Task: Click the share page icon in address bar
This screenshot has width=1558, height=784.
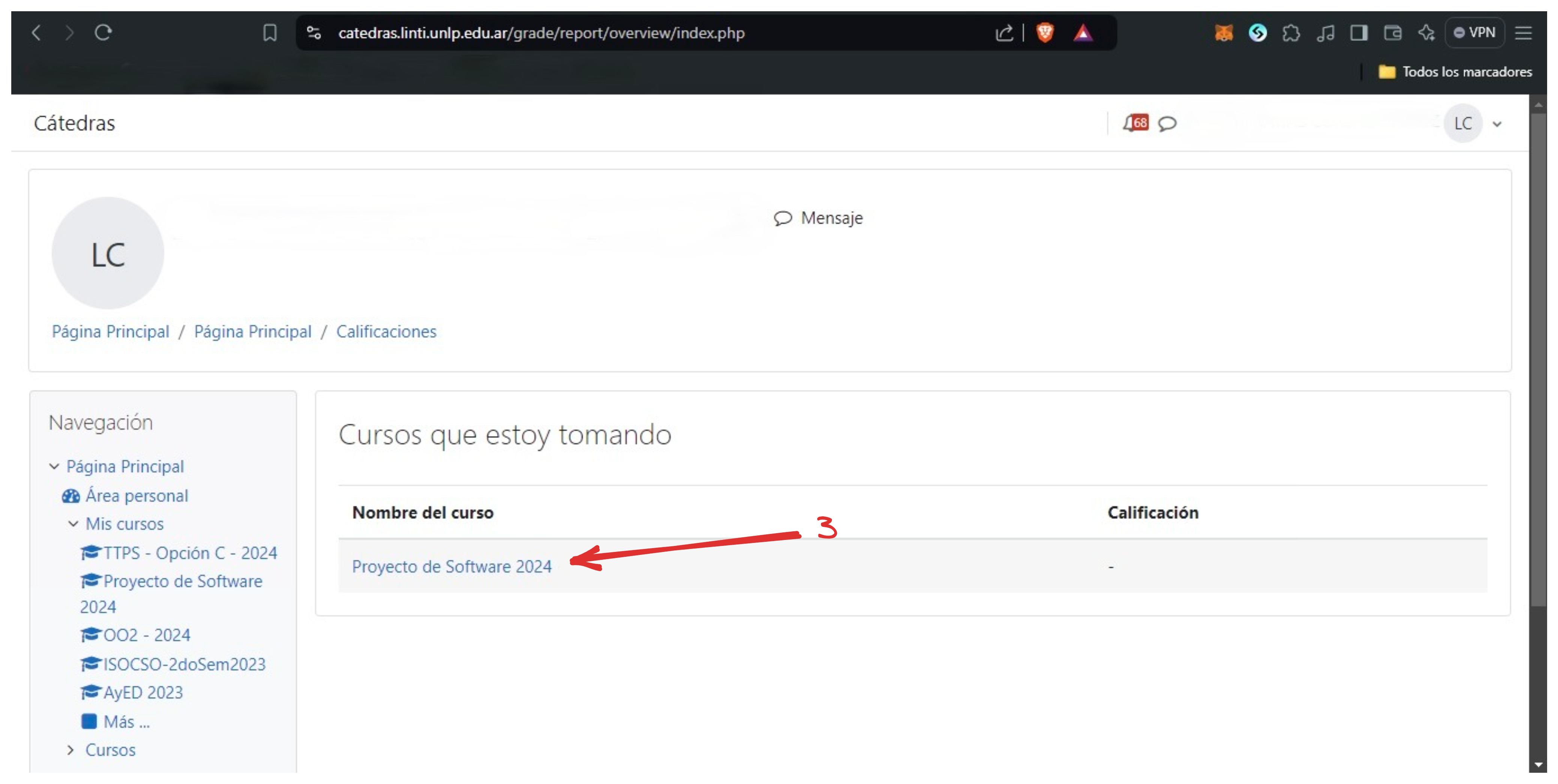Action: (1004, 33)
